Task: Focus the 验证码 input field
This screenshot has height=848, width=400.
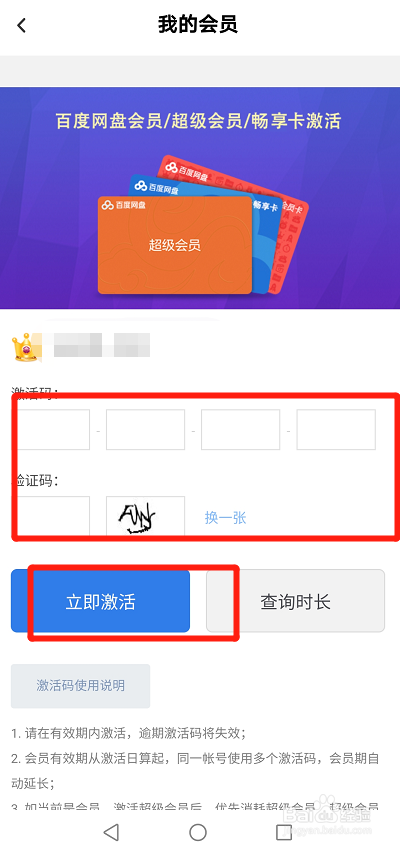Action: click(x=52, y=516)
